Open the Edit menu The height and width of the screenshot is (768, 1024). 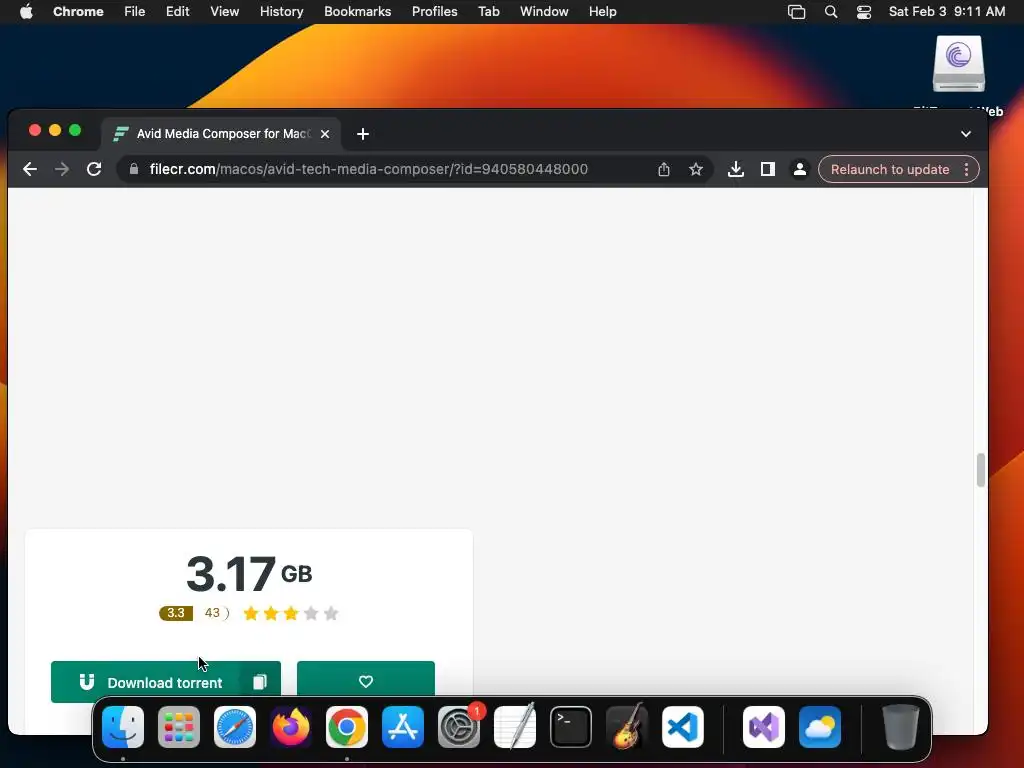point(178,11)
